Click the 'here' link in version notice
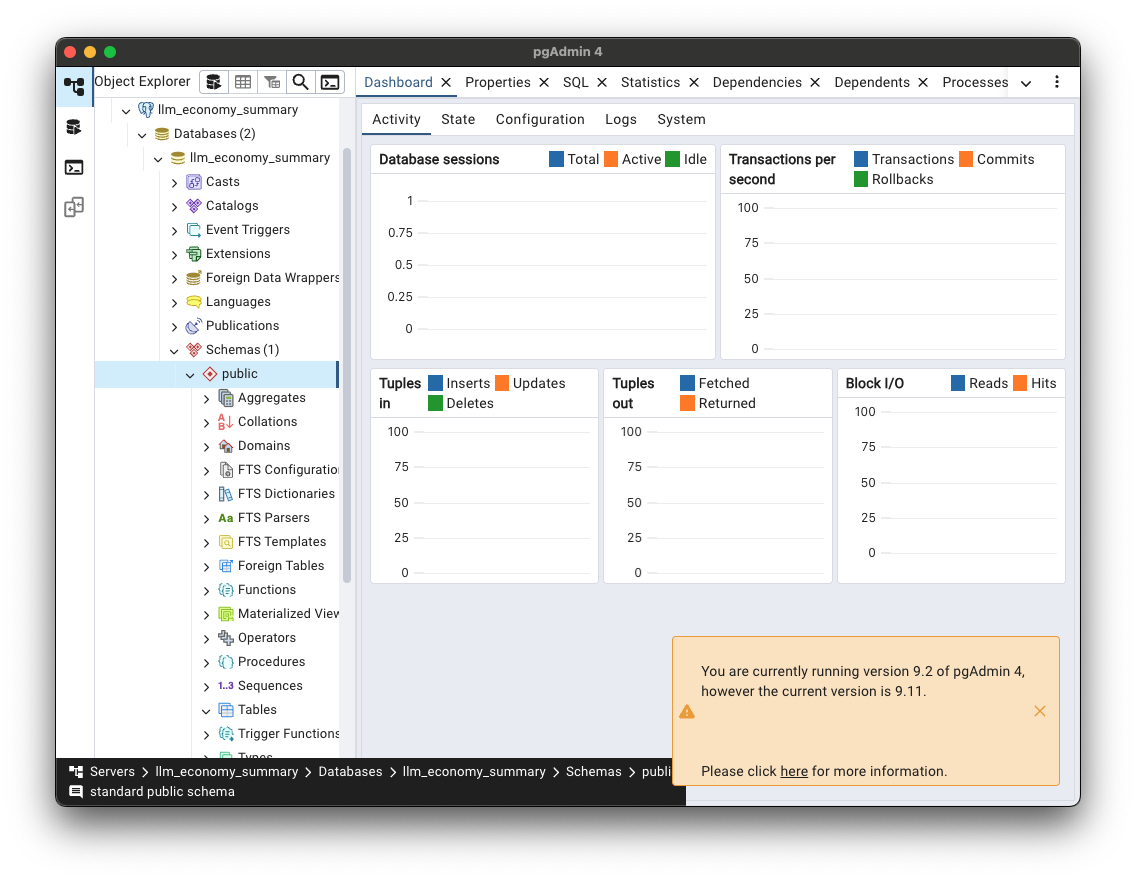The height and width of the screenshot is (880, 1136). (x=794, y=771)
